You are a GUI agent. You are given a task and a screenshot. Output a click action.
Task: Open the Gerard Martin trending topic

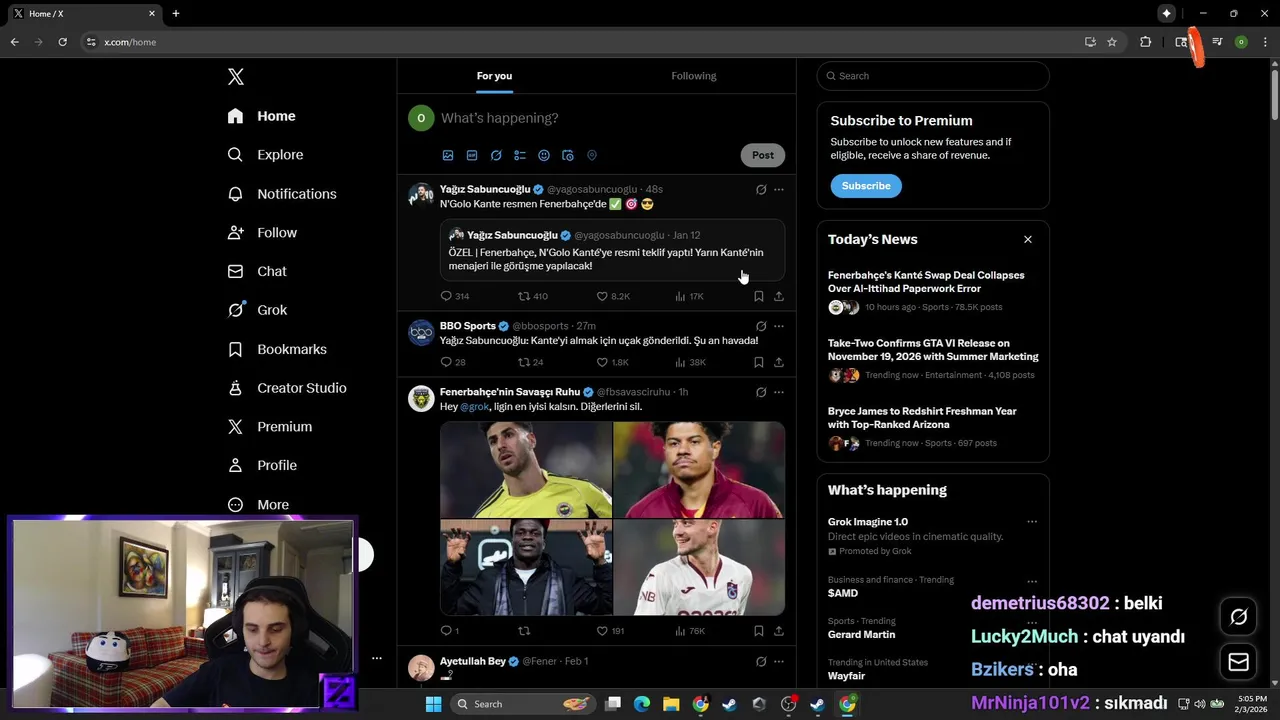[861, 635]
